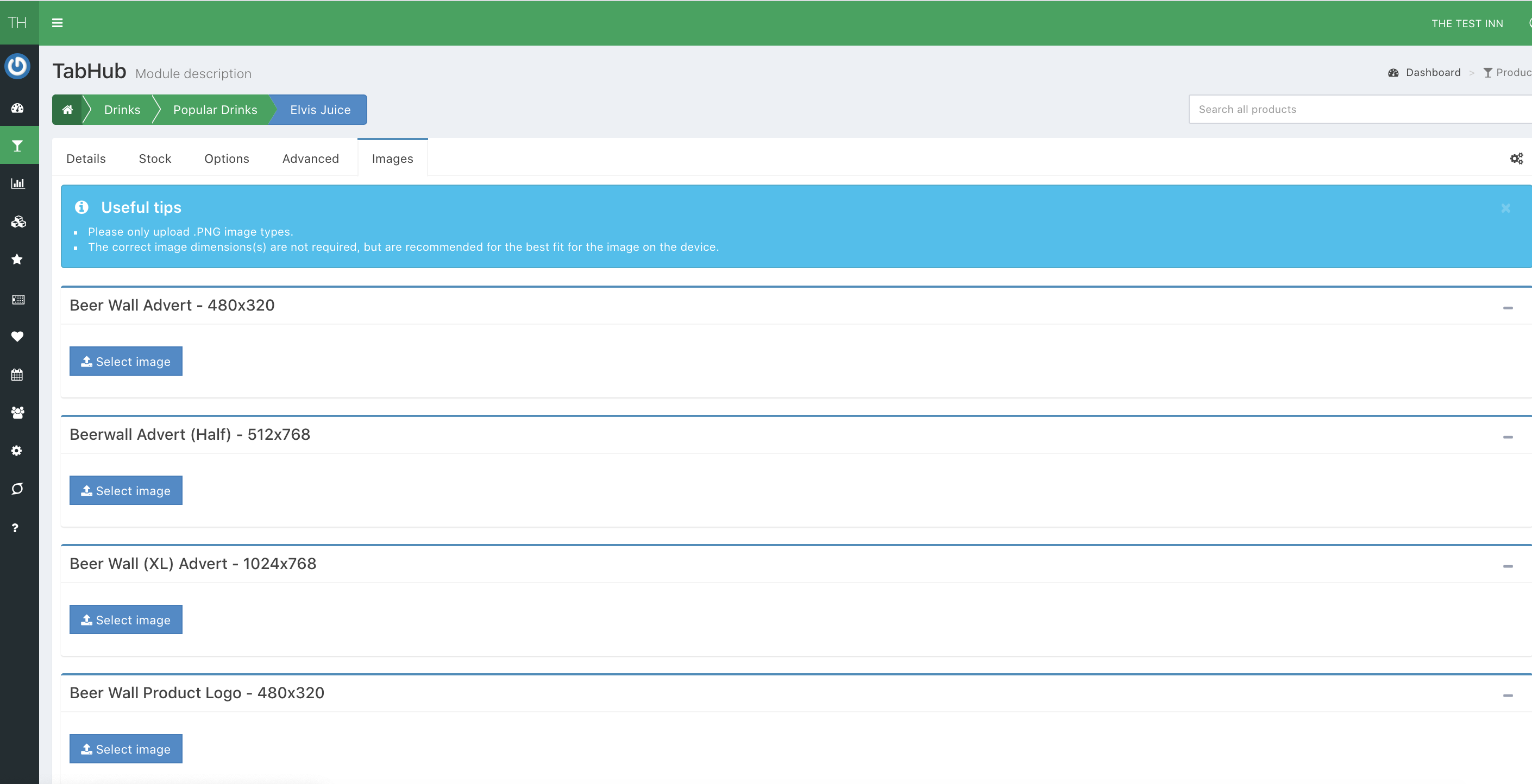Dismiss the Useful tips banner

(x=1505, y=208)
